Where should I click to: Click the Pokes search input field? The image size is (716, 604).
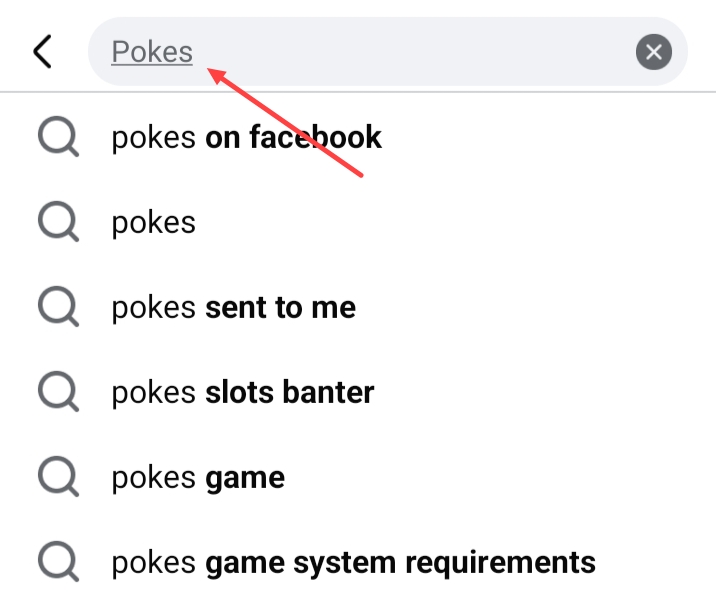coord(400,52)
